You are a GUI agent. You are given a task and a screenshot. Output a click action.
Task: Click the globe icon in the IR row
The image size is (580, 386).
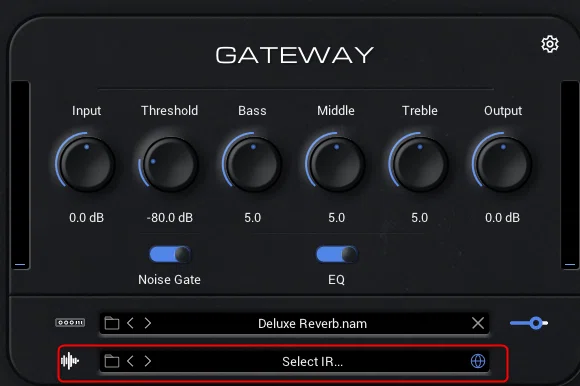pos(478,361)
